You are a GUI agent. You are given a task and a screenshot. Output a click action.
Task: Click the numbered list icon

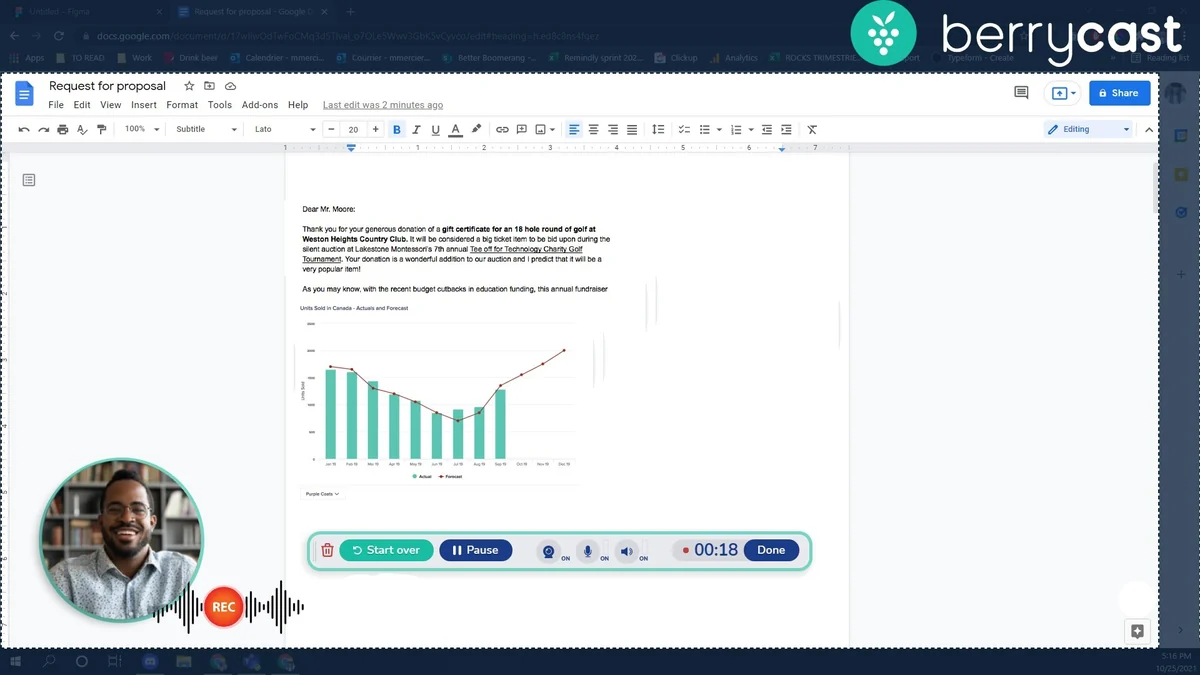point(736,129)
